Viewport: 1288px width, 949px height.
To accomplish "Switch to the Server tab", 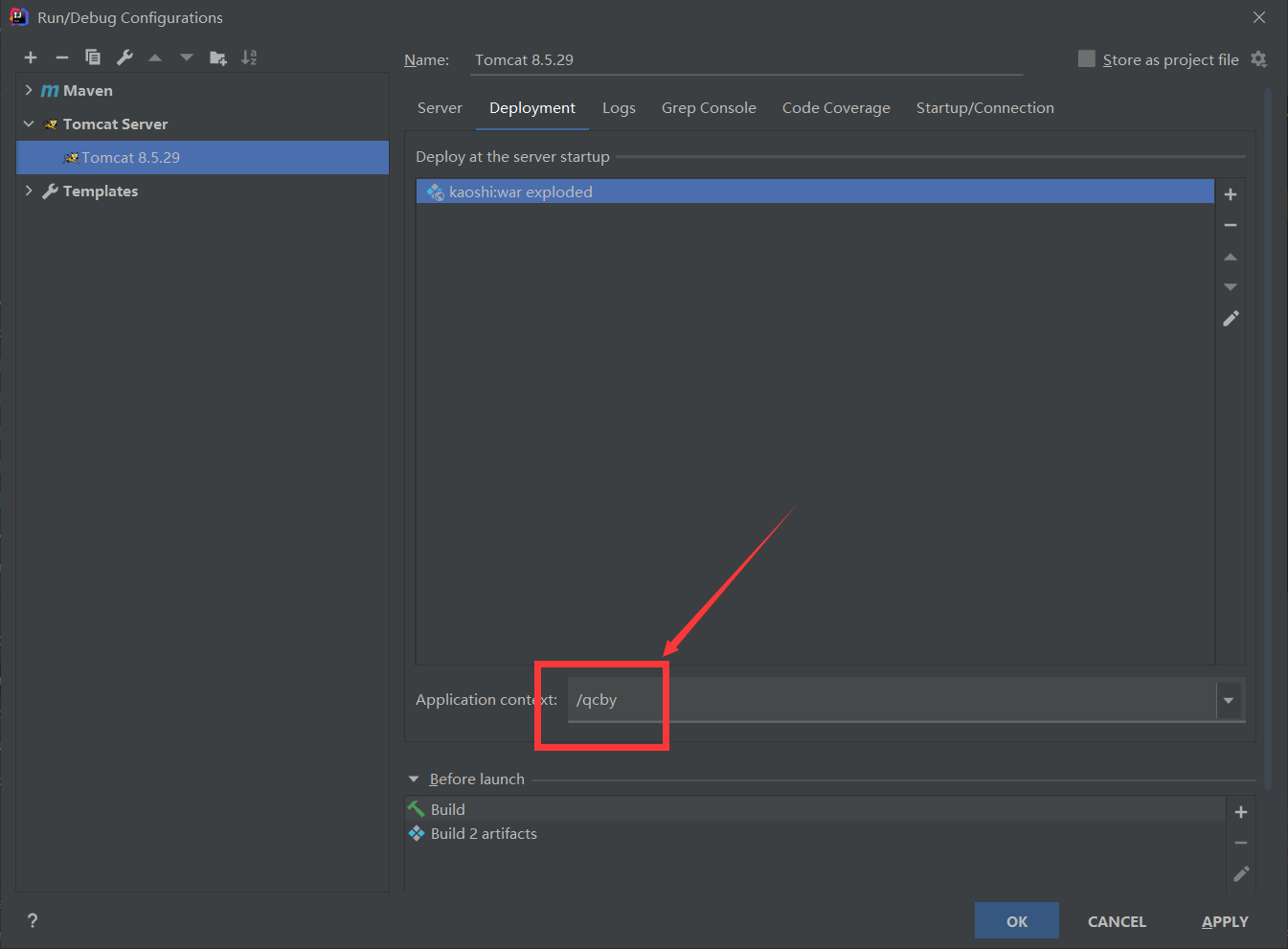I will [x=440, y=108].
